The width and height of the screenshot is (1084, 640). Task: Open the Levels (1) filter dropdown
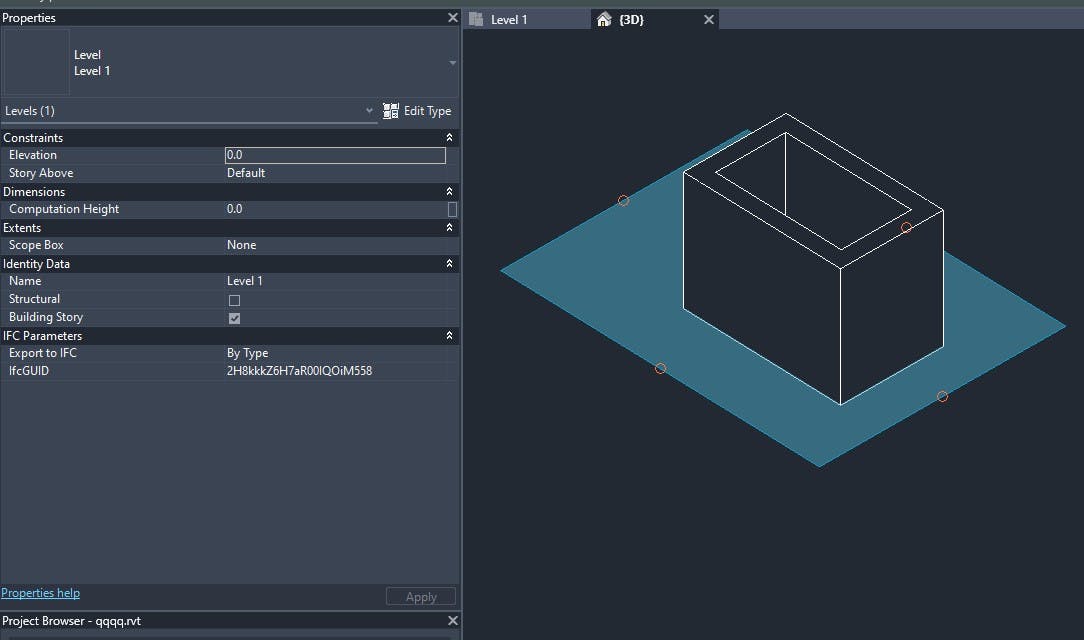[368, 111]
